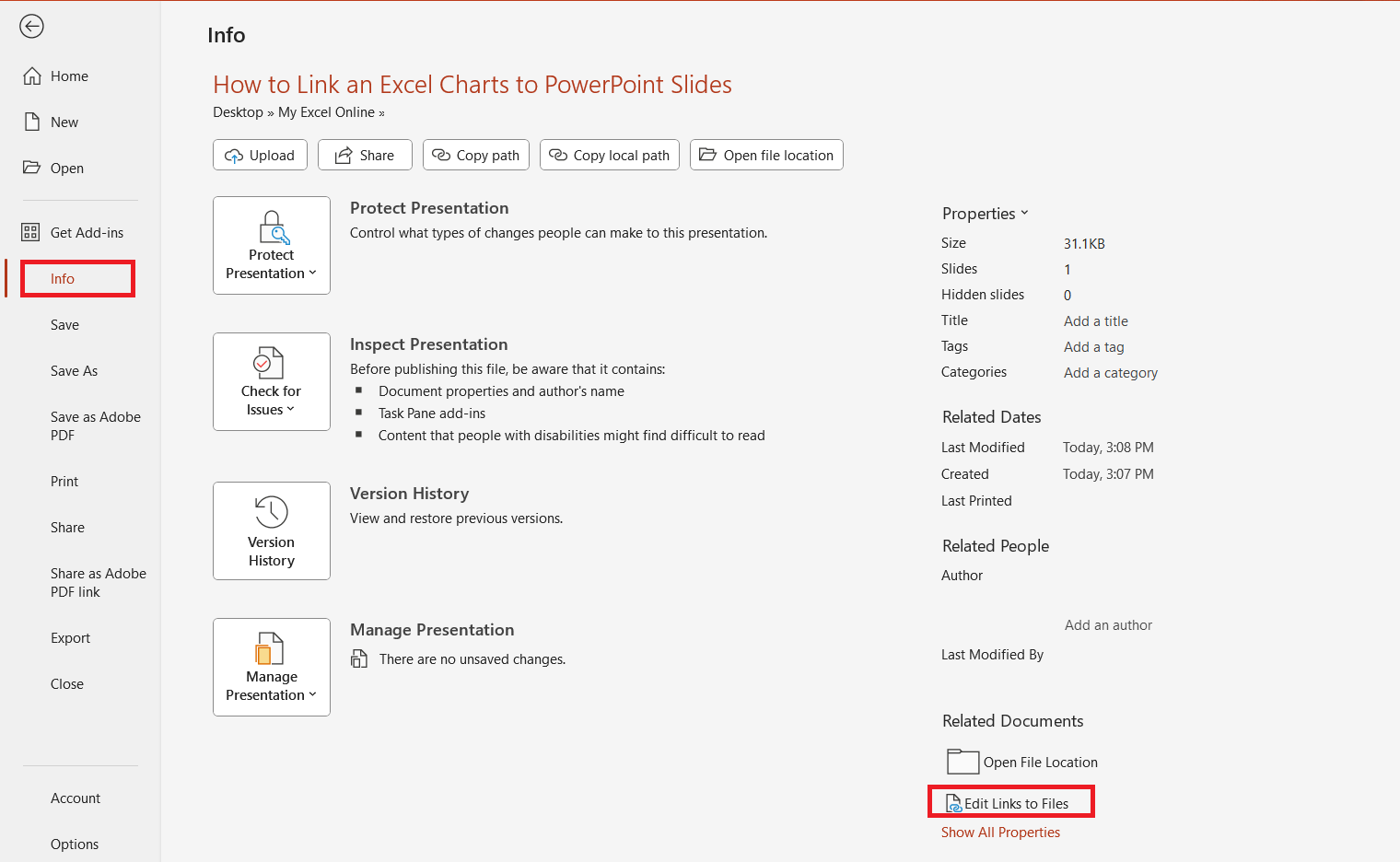Click the Get Add-ins grid icon
Screen dimensions: 1400x862
tap(31, 232)
